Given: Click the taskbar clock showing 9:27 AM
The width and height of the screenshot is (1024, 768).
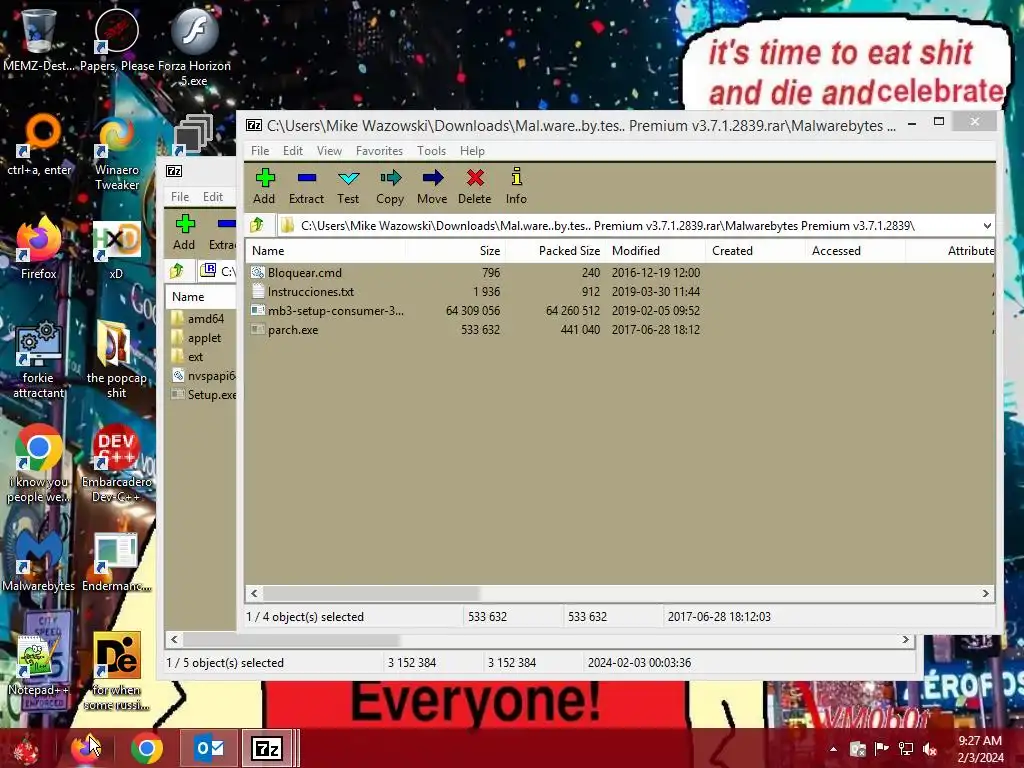Looking at the screenshot, I should (980, 749).
